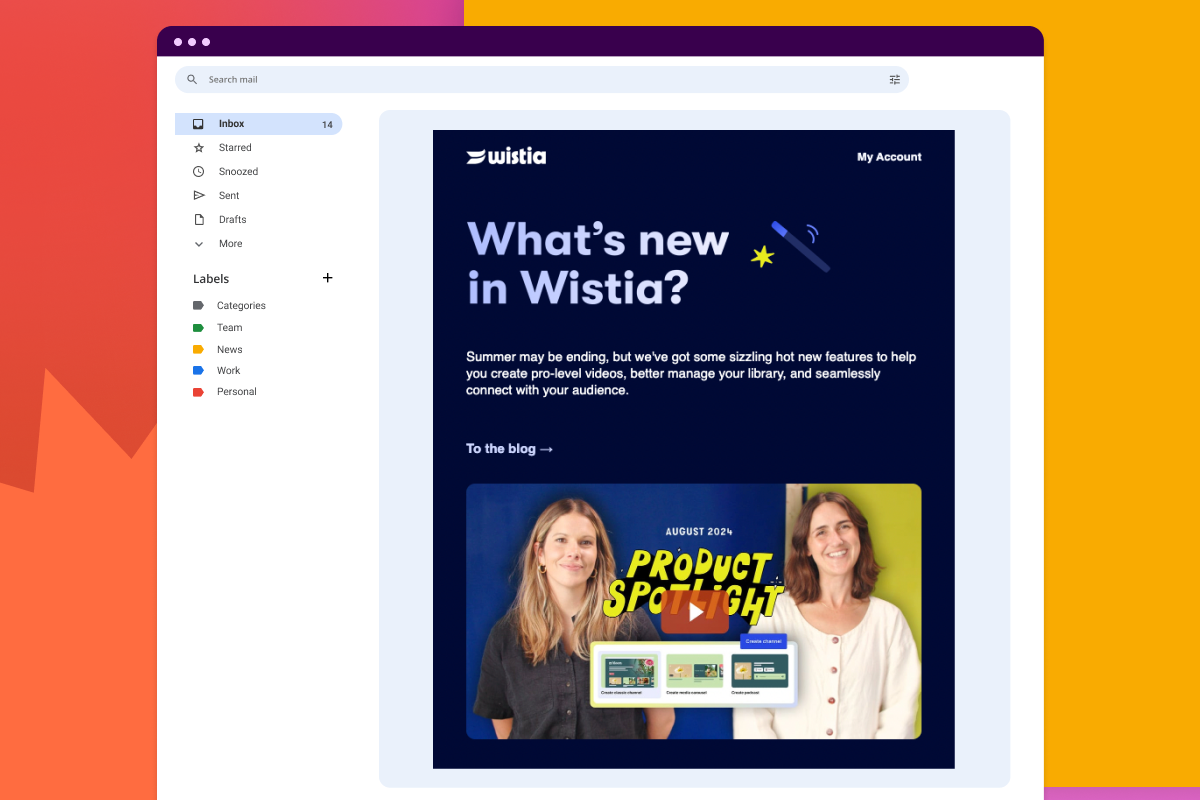The width and height of the screenshot is (1200, 800).
Task: Follow the To the blog link
Action: (509, 449)
